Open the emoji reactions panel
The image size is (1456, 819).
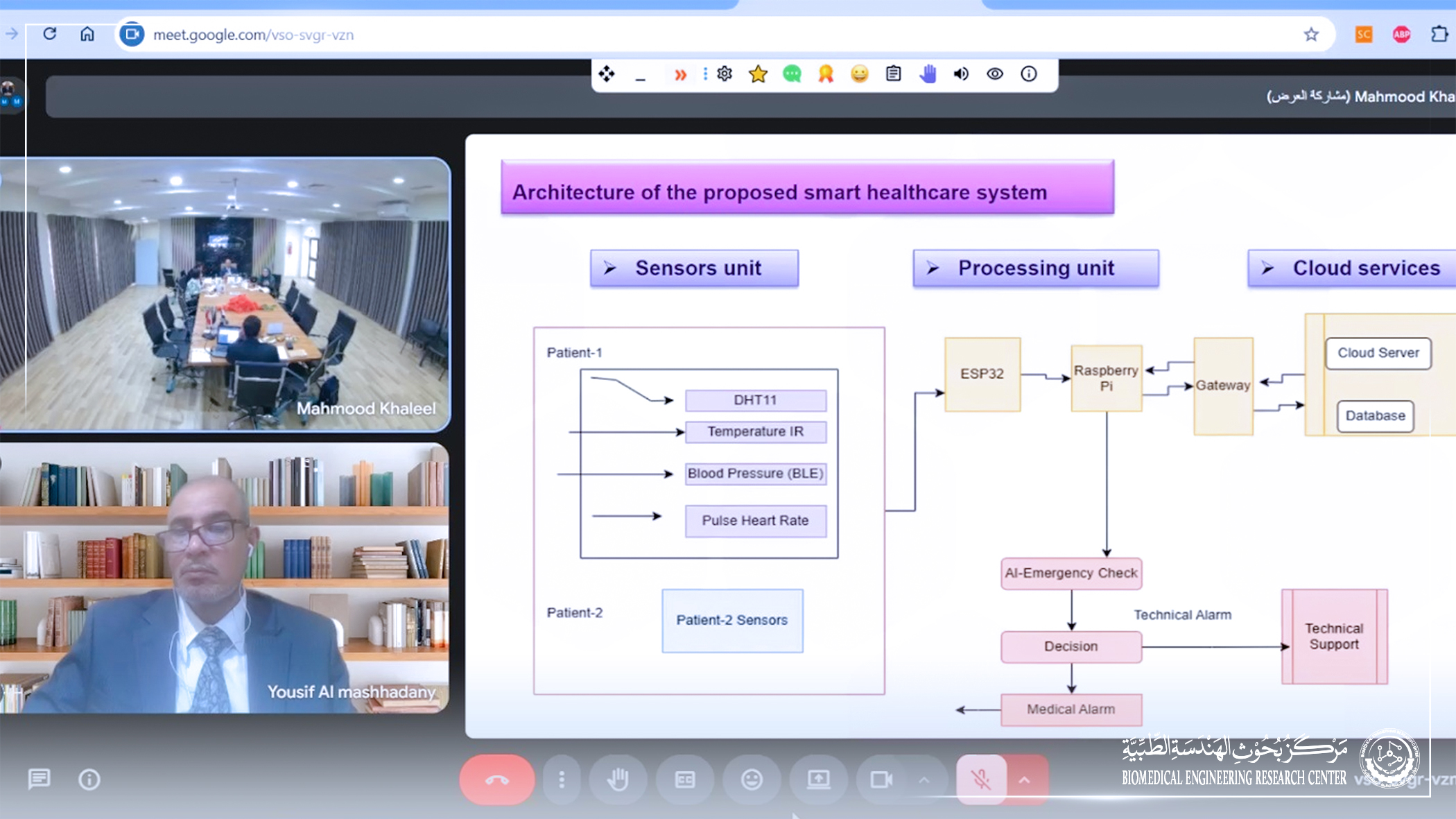pos(752,779)
